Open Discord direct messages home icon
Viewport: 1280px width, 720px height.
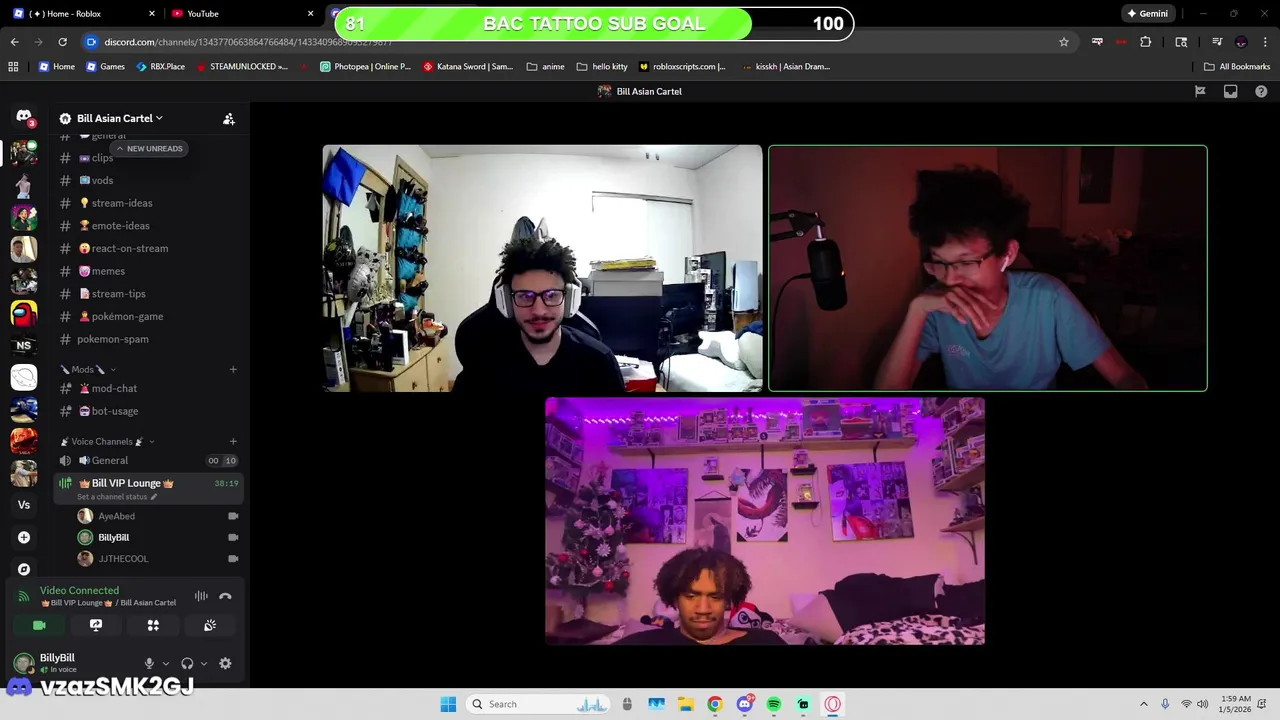24,117
